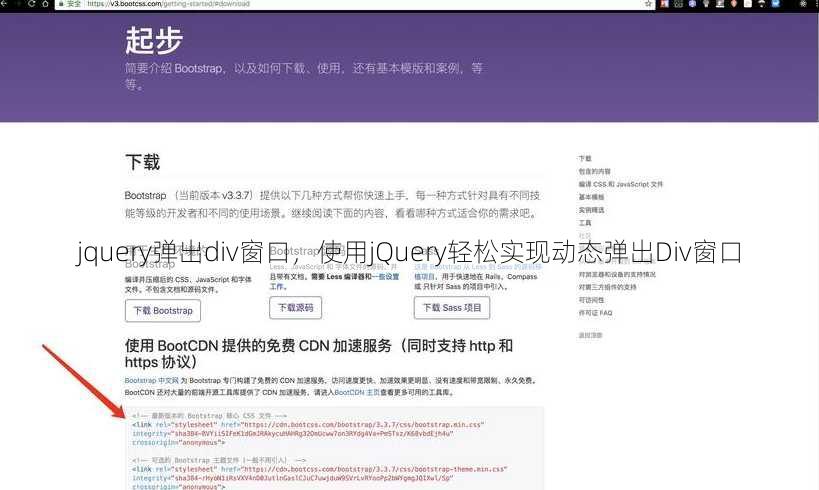Jump to 包含的内容 in side navigation
The image size is (819, 490).
pyautogui.click(x=594, y=171)
